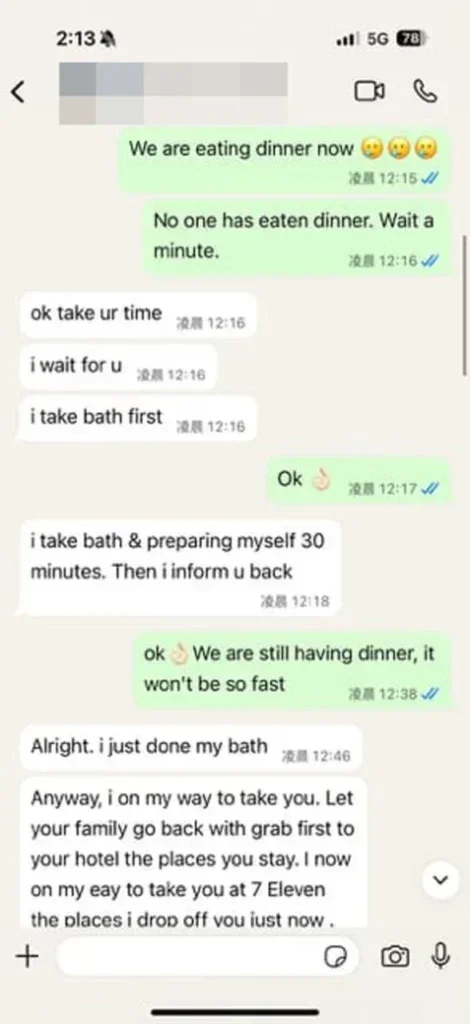Select the "ok take ur time" message

[137, 314]
